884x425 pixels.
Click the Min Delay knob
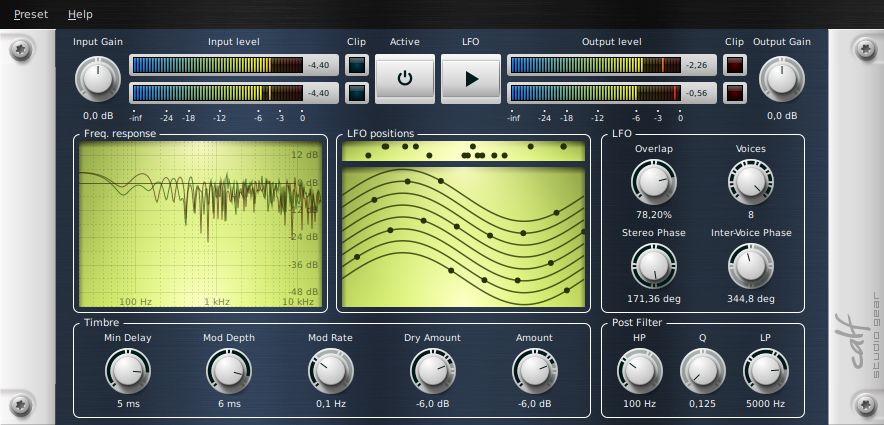coord(127,372)
